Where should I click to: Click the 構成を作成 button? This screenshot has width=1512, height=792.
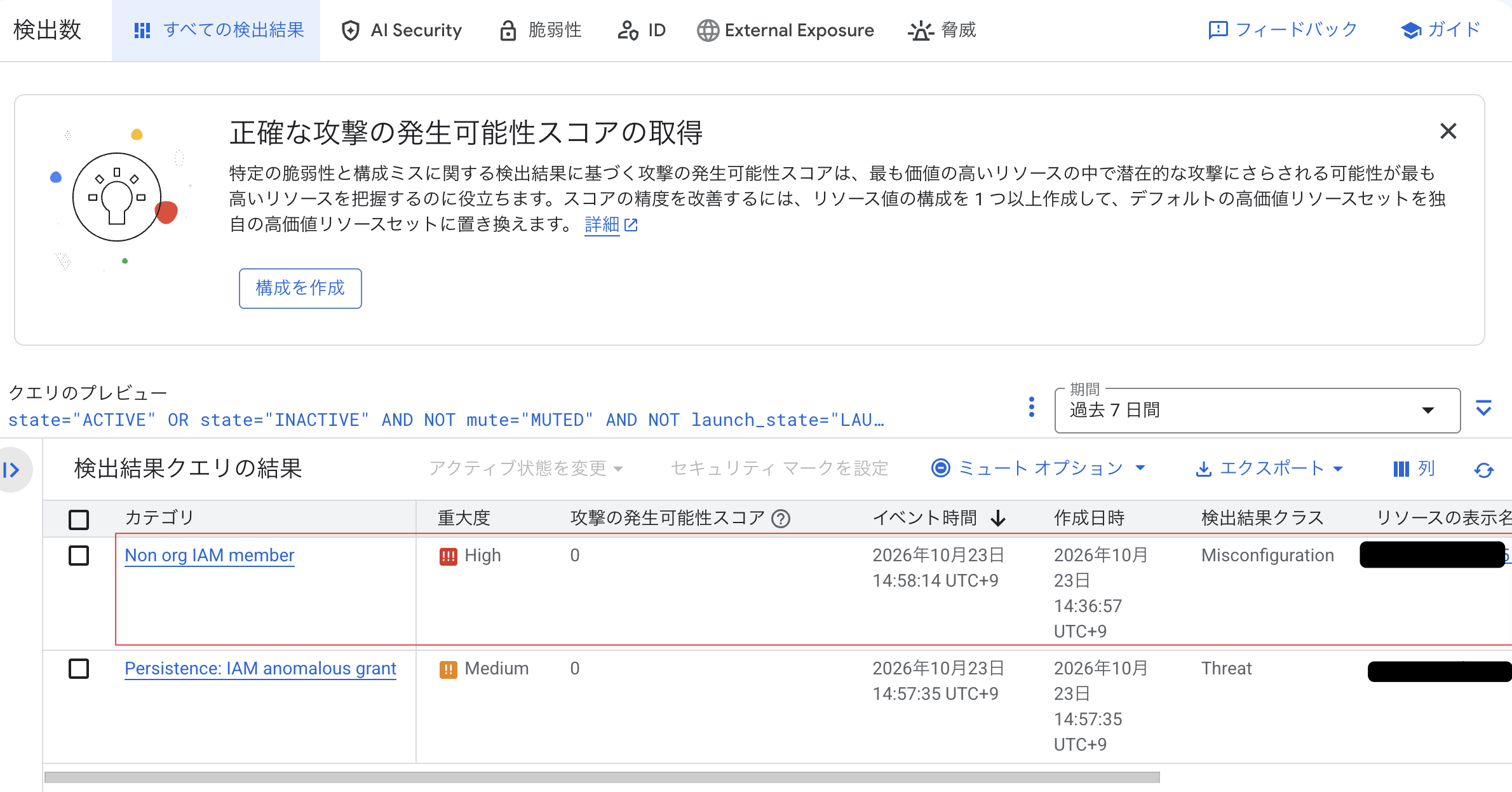[x=300, y=288]
